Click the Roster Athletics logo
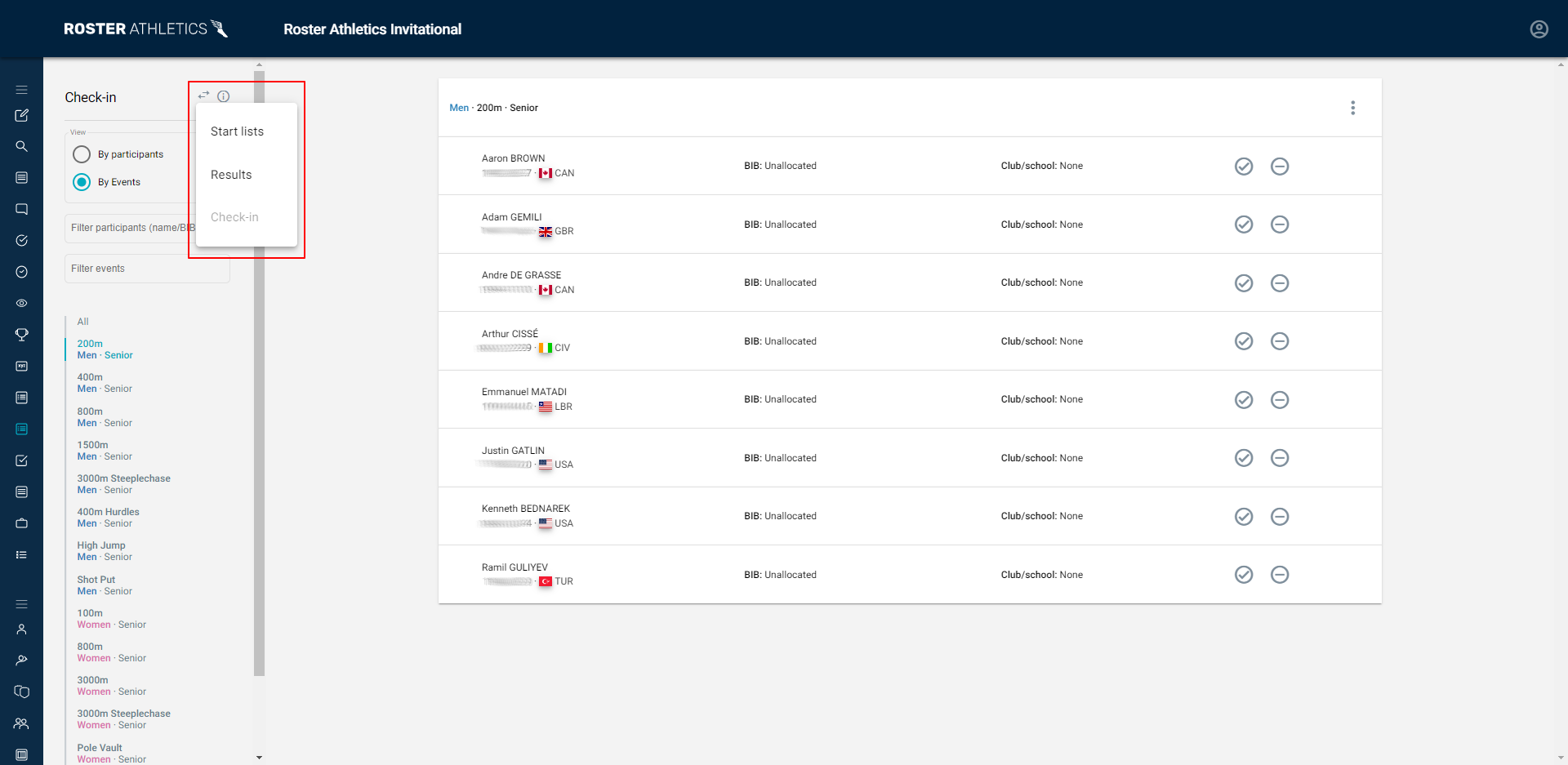 [146, 29]
